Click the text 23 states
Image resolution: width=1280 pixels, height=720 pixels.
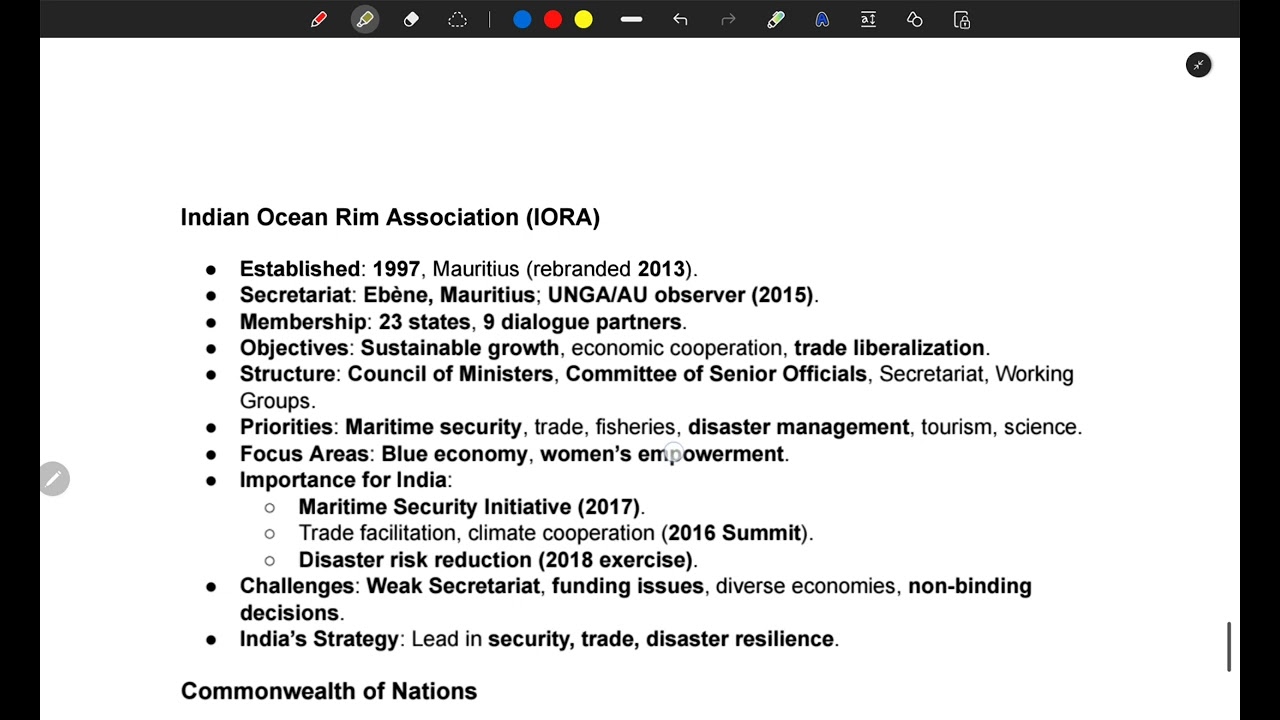424,322
